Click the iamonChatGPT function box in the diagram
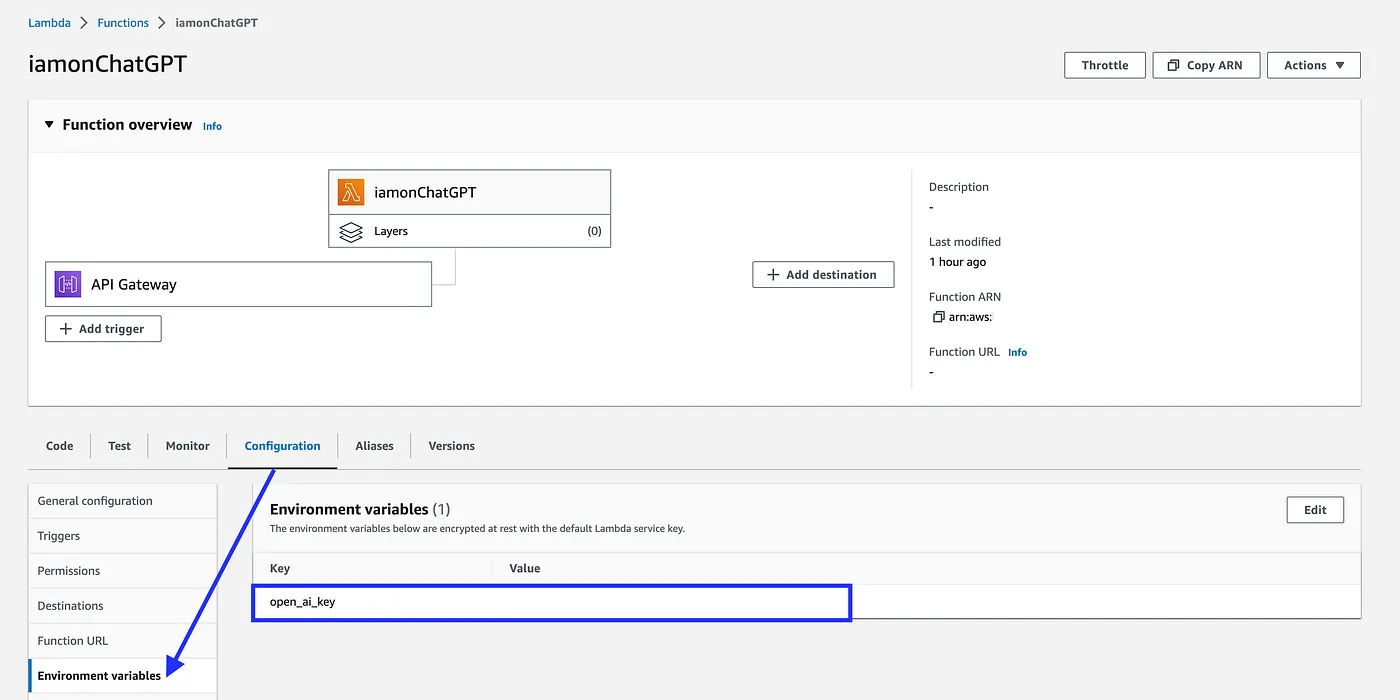Image resolution: width=1400 pixels, height=700 pixels. point(469,192)
